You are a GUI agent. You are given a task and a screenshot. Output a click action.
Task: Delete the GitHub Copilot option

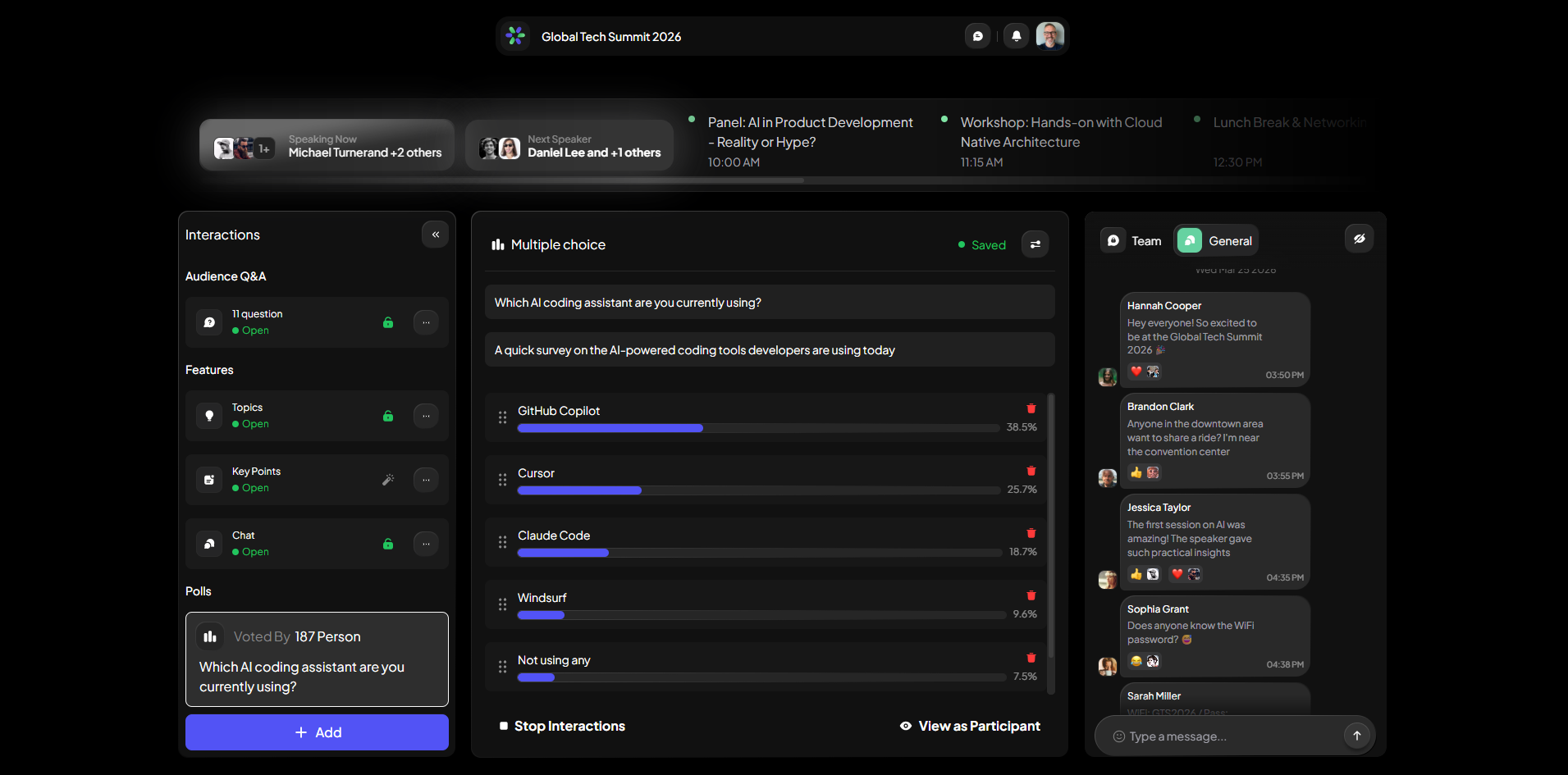(x=1031, y=408)
